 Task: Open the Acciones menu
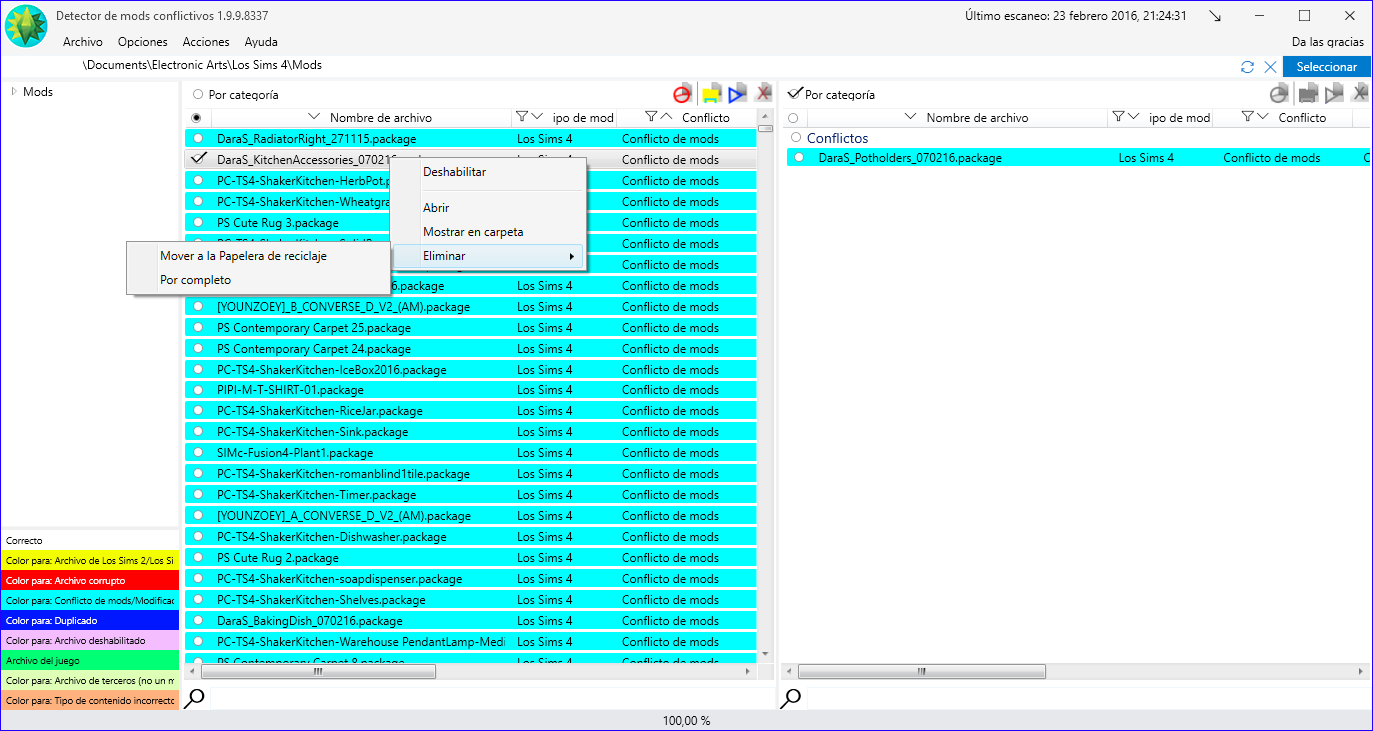[x=206, y=42]
